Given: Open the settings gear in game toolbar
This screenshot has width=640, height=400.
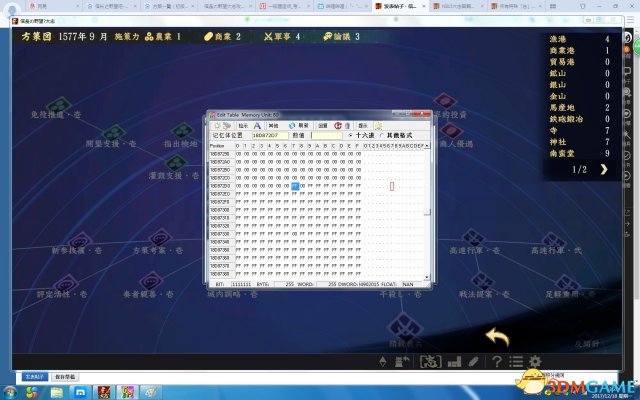Looking at the screenshot, I should [535, 361].
